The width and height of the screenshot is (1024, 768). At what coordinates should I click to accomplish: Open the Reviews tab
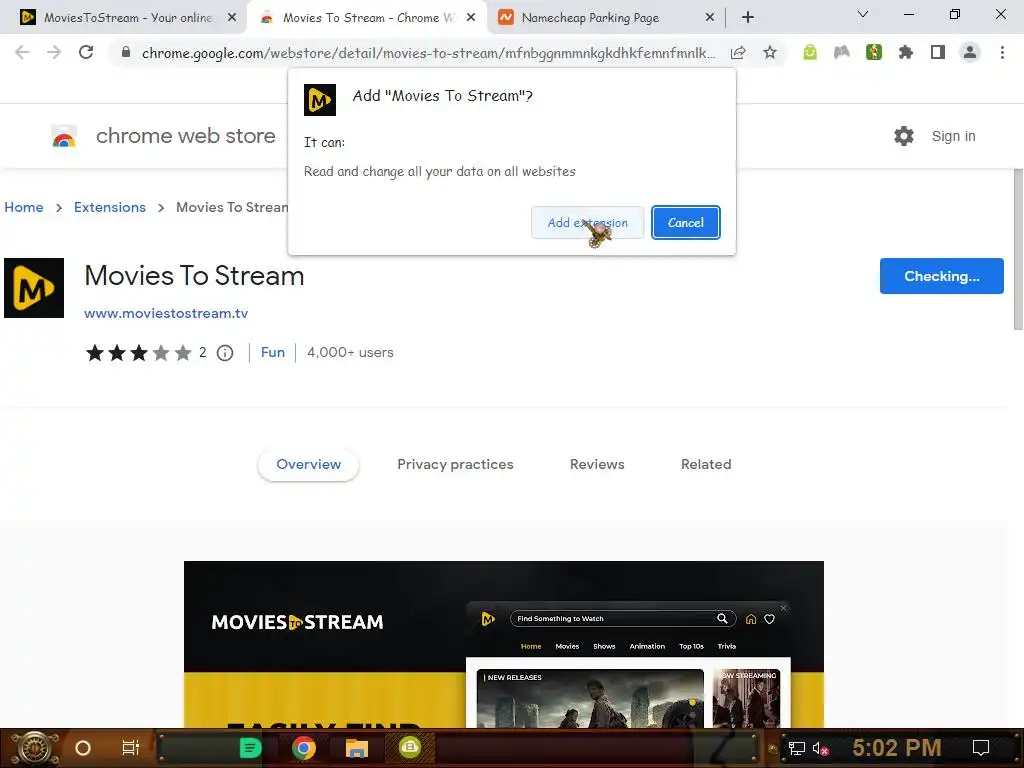coord(597,464)
